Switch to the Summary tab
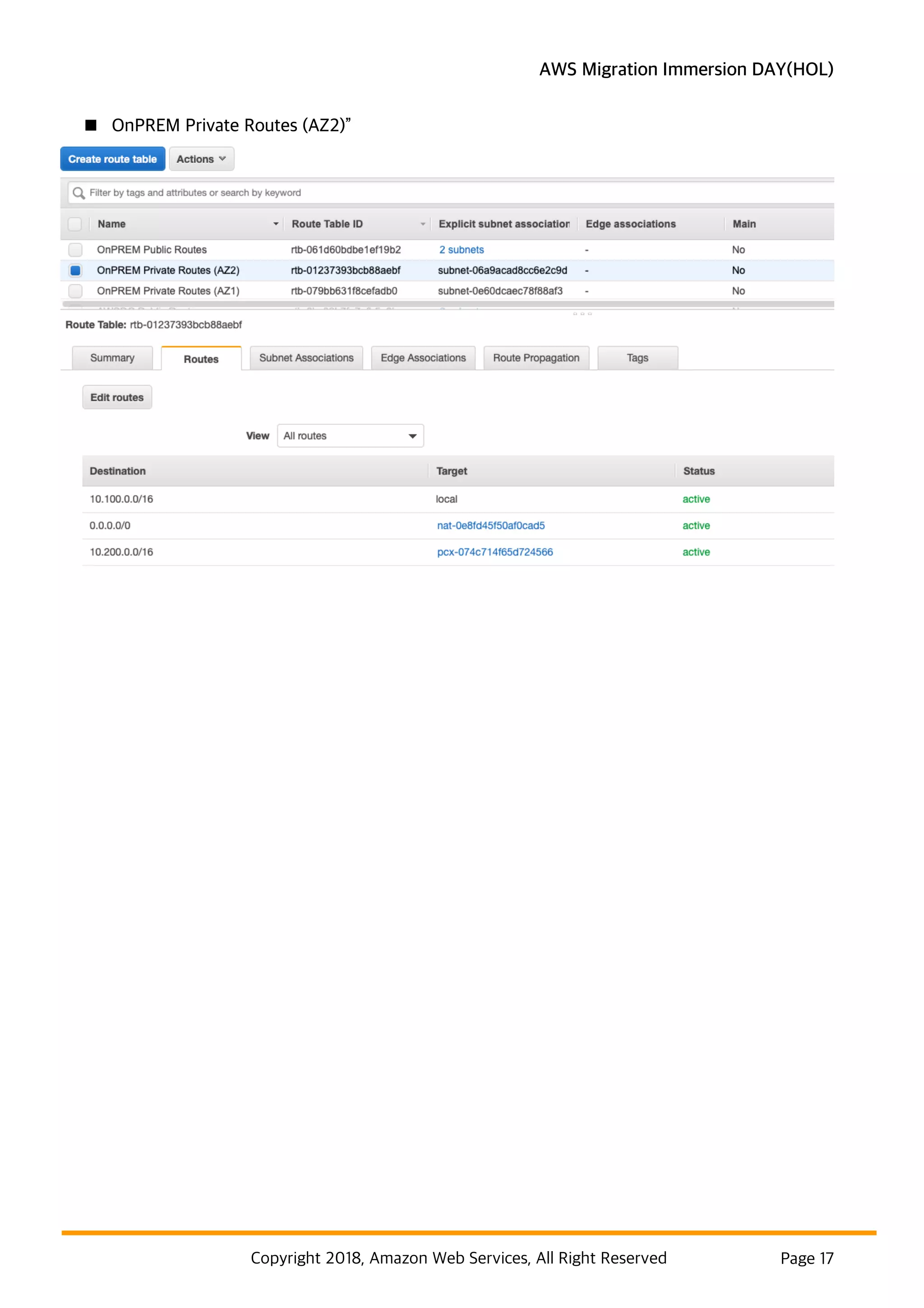The image size is (924, 1308). (x=112, y=358)
